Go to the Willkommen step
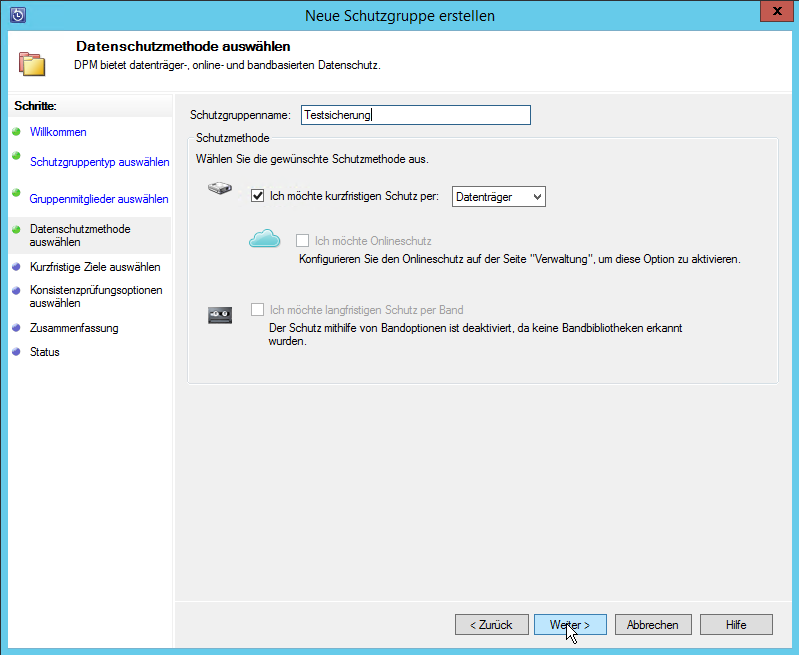The height and width of the screenshot is (655, 799). tap(58, 132)
